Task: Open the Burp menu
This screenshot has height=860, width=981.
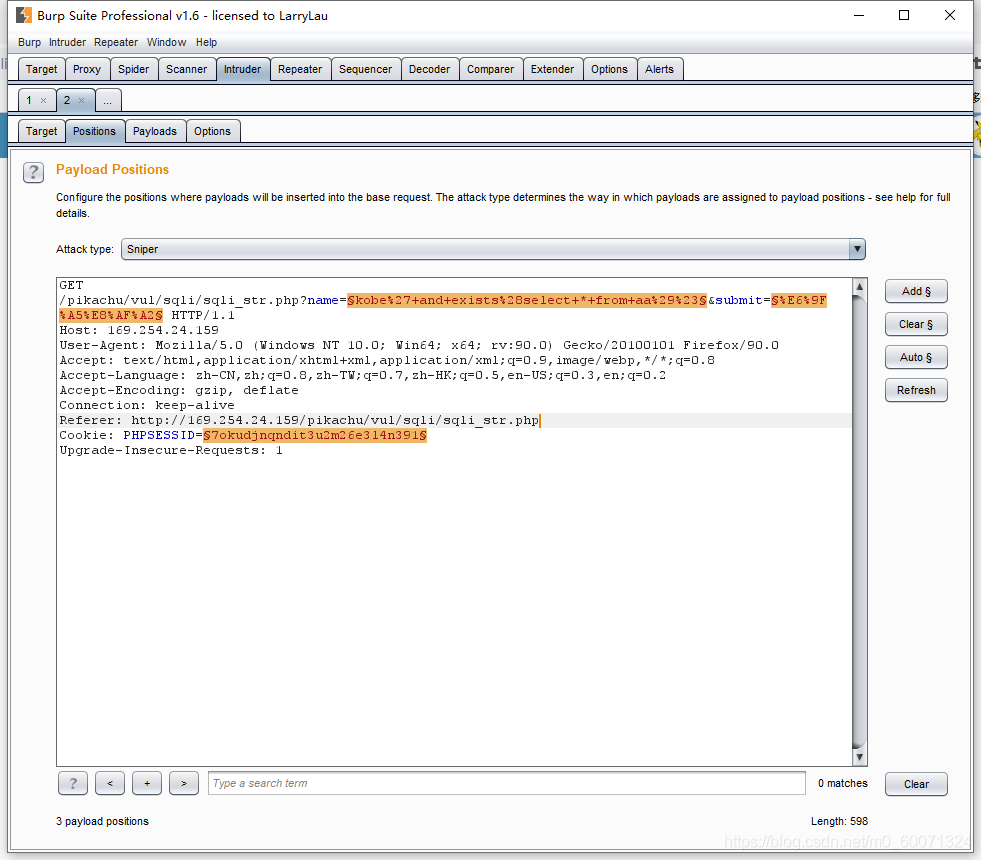Action: pos(29,43)
